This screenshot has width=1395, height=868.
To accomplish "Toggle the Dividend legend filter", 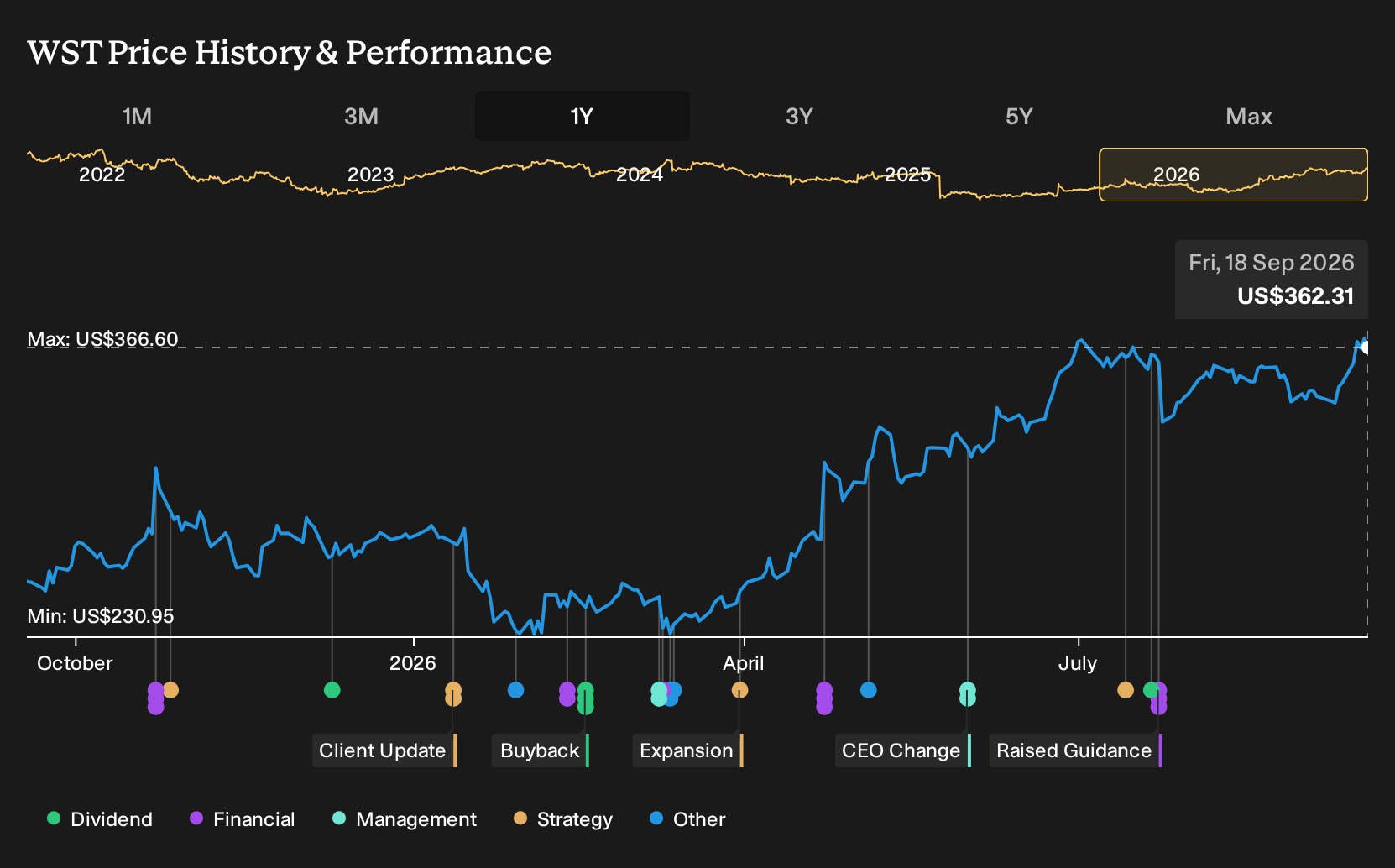I will click(100, 818).
